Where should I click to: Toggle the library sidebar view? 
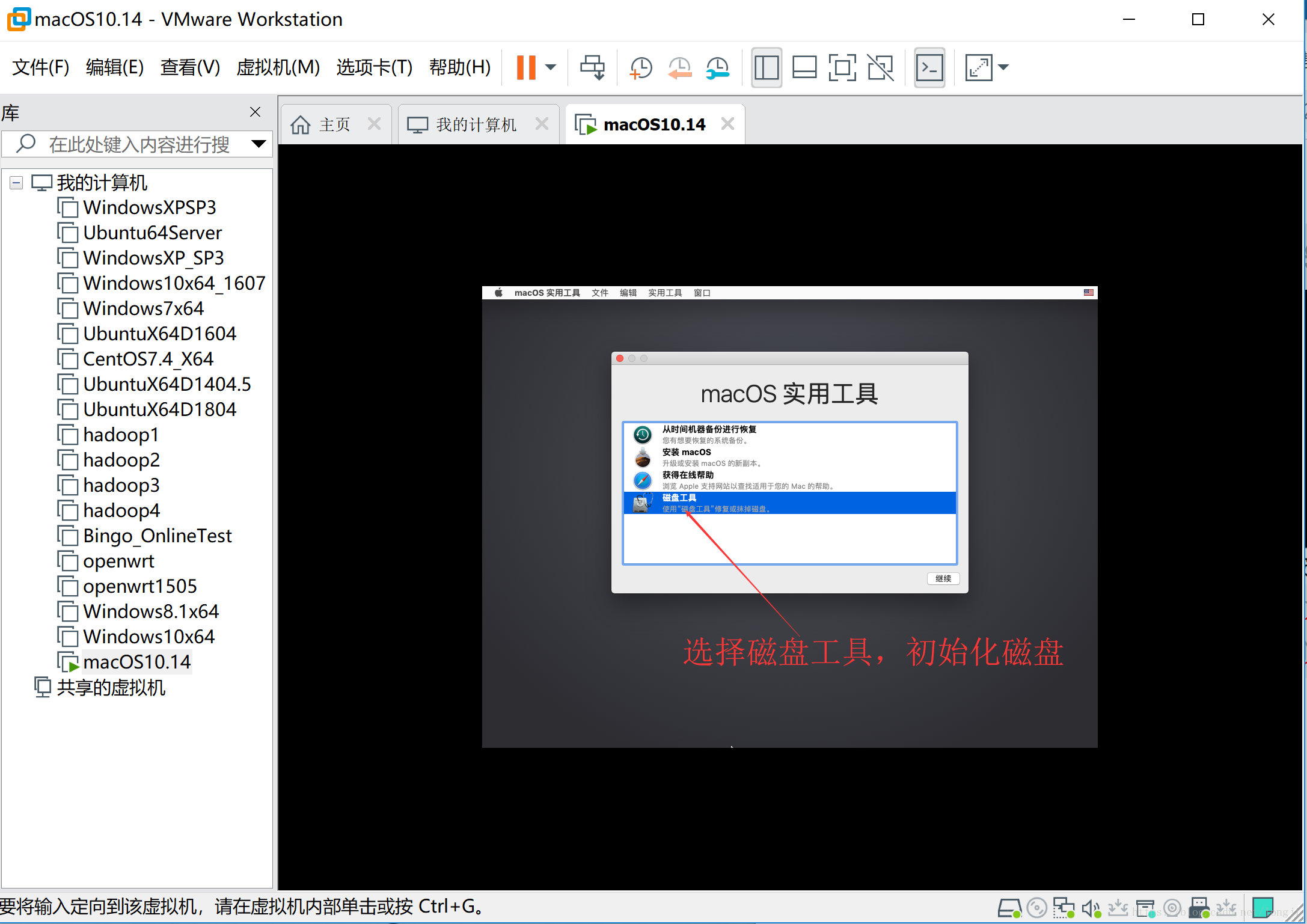[x=767, y=67]
